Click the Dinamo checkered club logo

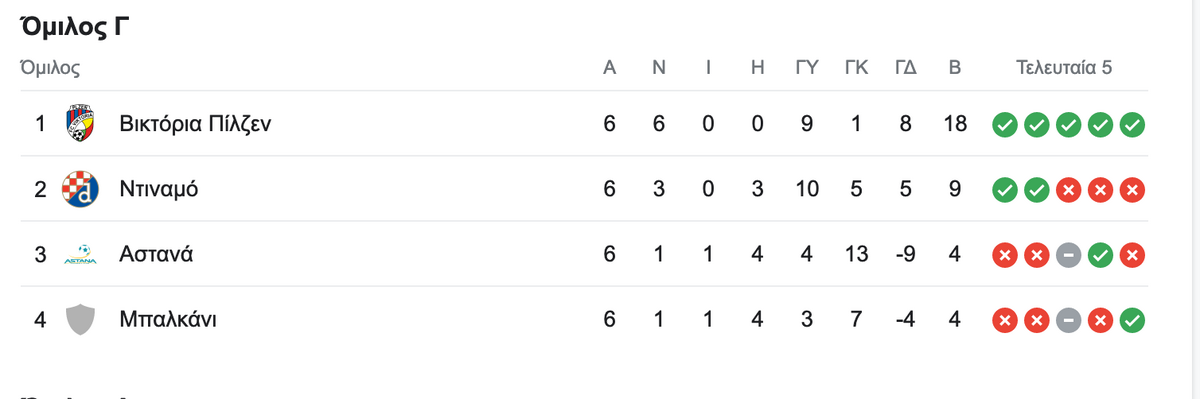(80, 189)
